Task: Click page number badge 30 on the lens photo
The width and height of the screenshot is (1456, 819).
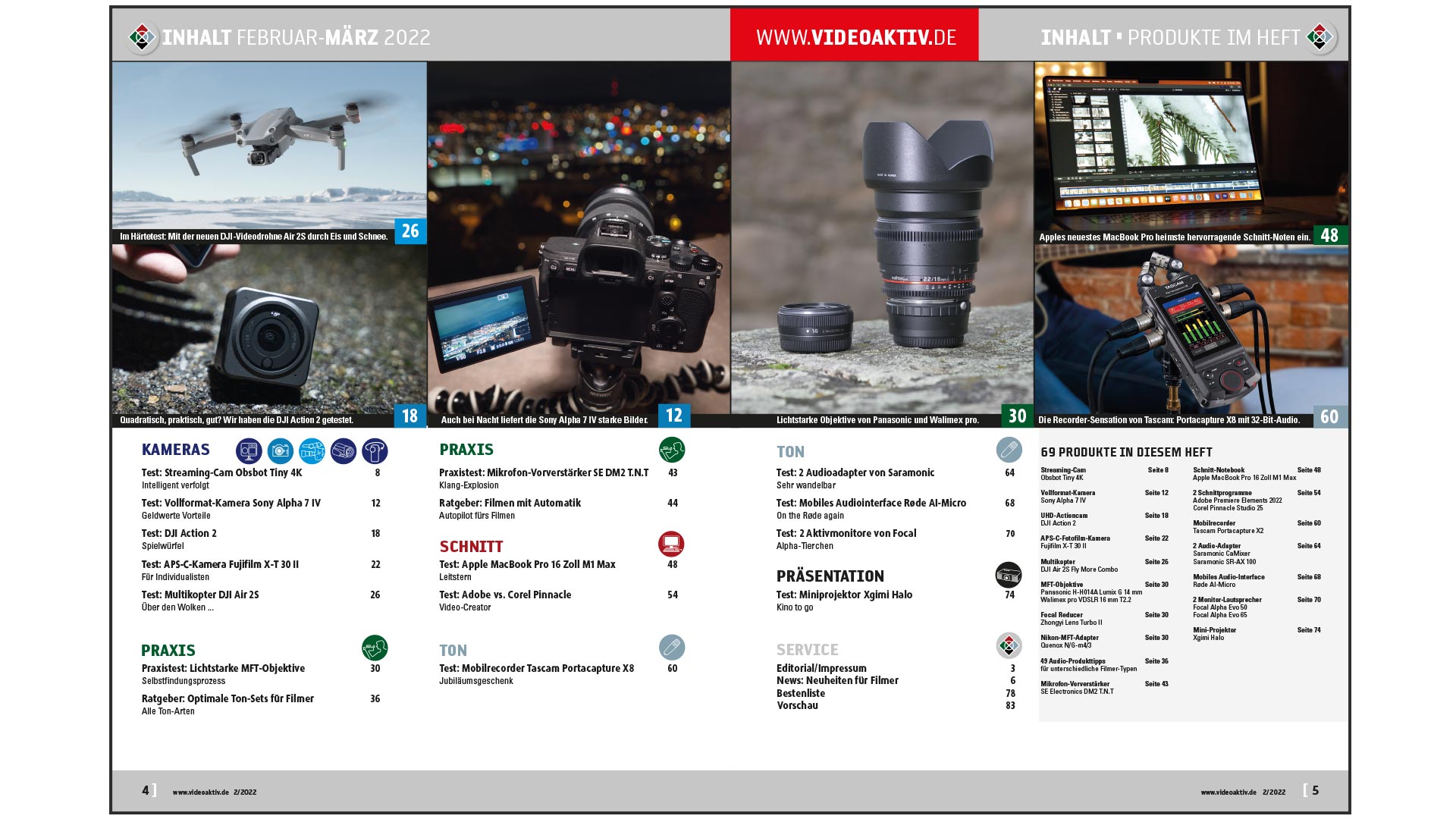Action: [x=1017, y=416]
